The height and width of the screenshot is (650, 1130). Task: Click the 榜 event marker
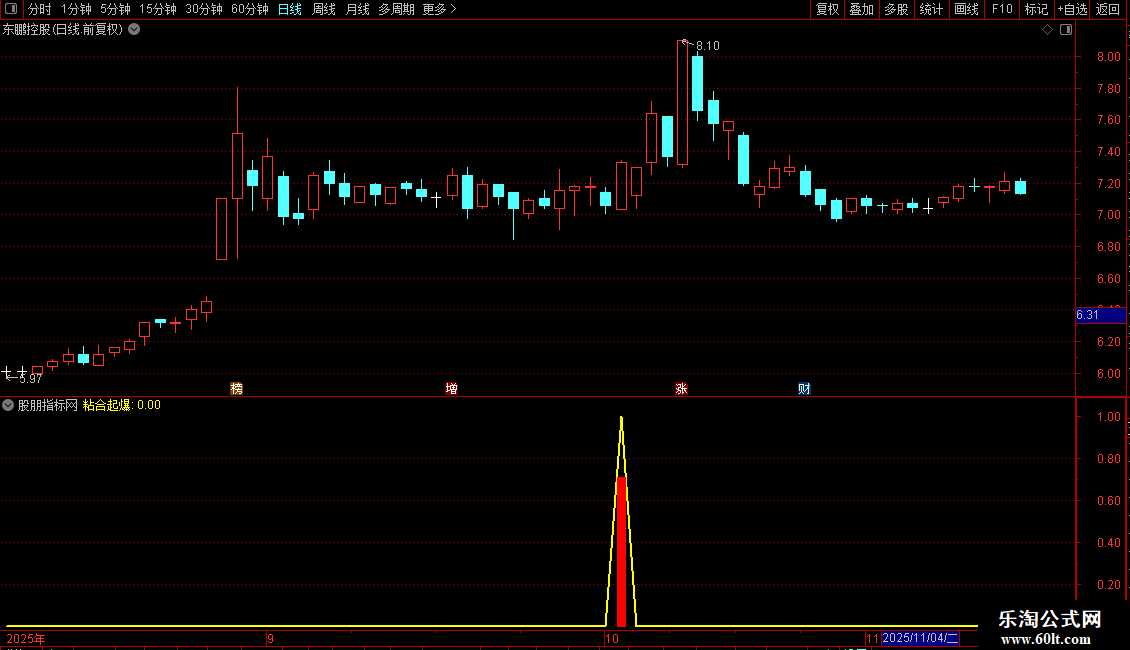[x=236, y=388]
